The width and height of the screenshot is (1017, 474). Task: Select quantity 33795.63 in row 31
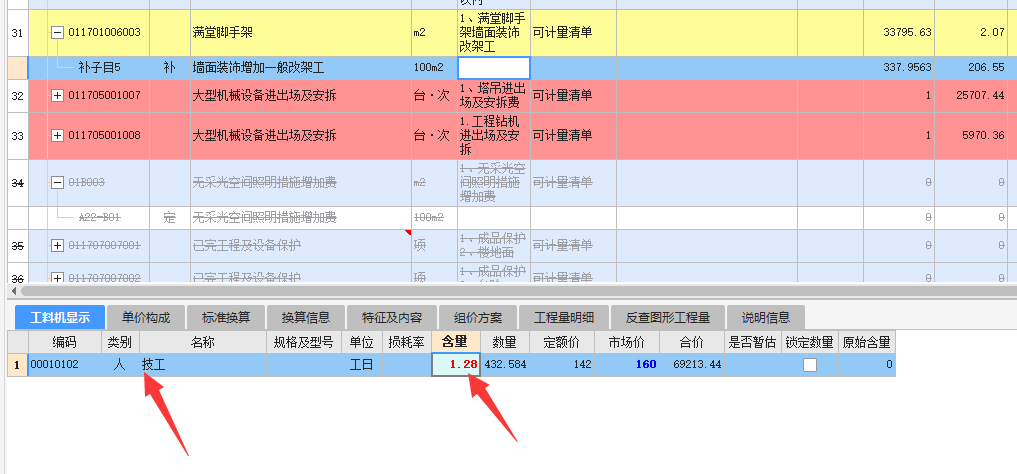[899, 32]
